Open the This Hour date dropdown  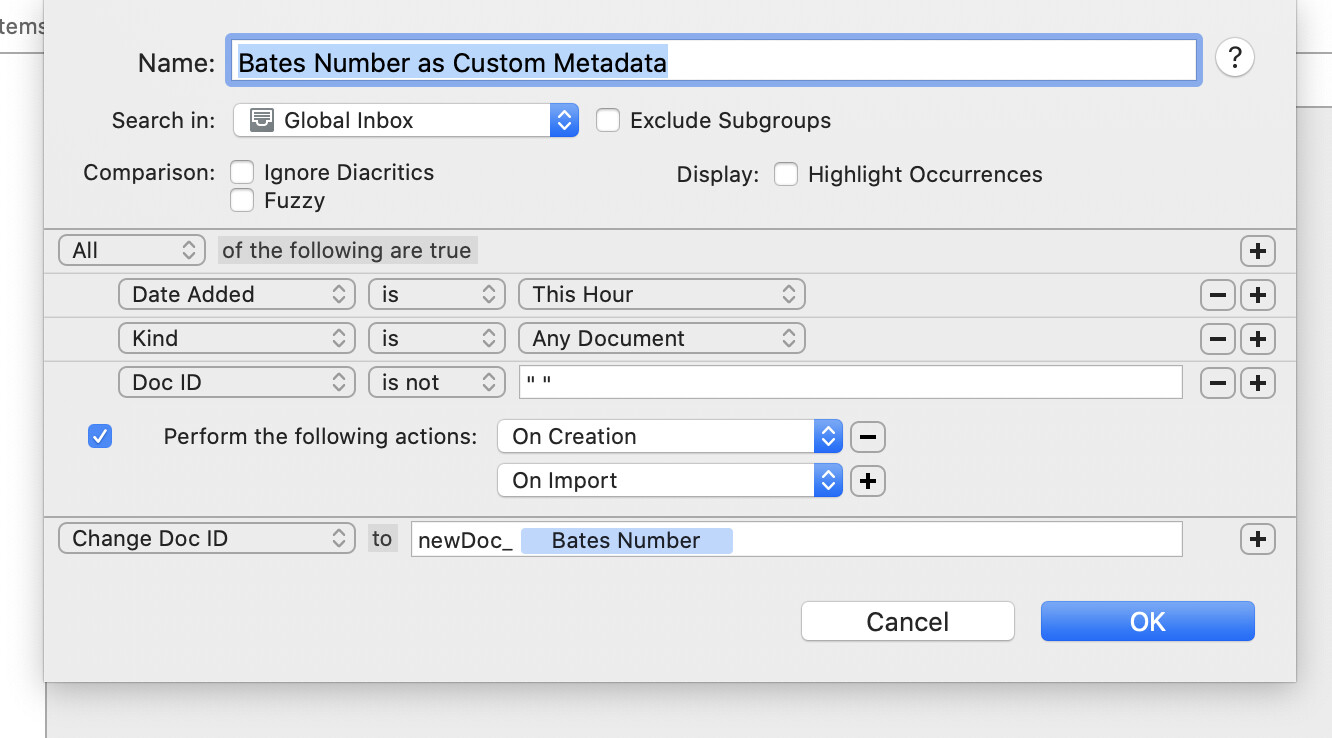click(x=661, y=295)
